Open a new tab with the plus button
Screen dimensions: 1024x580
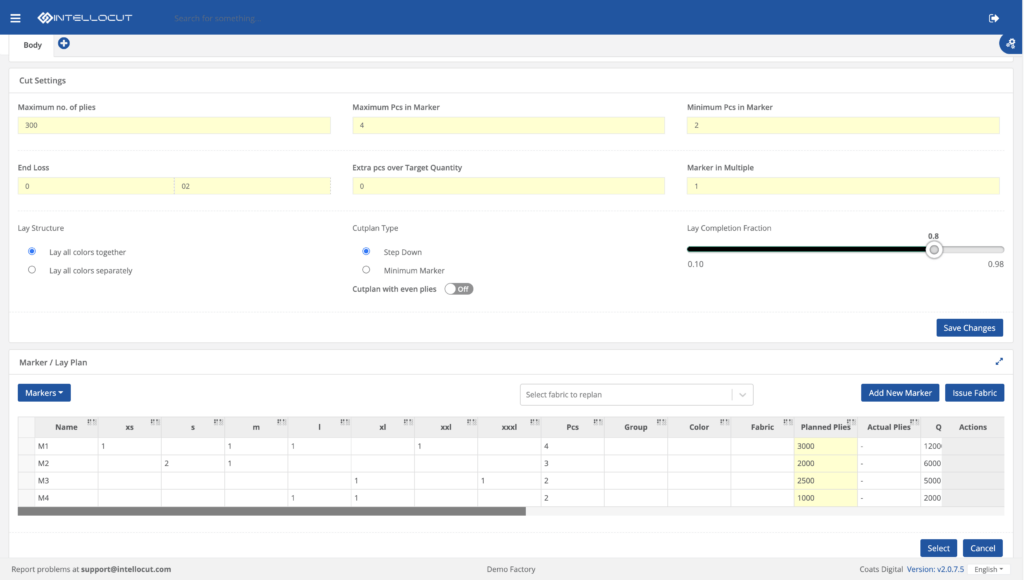[x=63, y=43]
